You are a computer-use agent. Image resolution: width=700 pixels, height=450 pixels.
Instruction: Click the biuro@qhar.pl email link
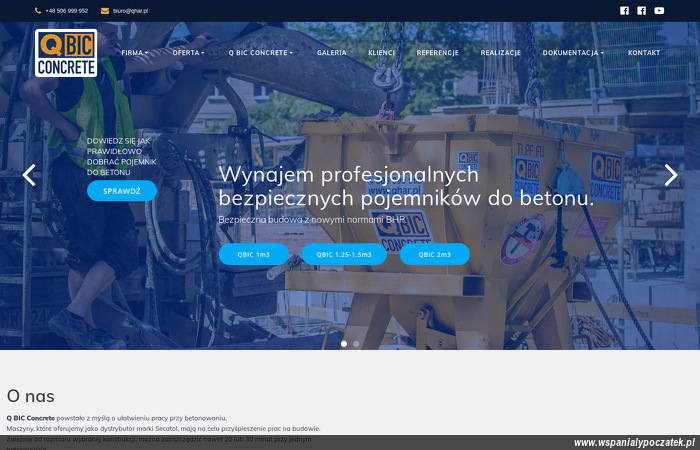[x=130, y=11]
